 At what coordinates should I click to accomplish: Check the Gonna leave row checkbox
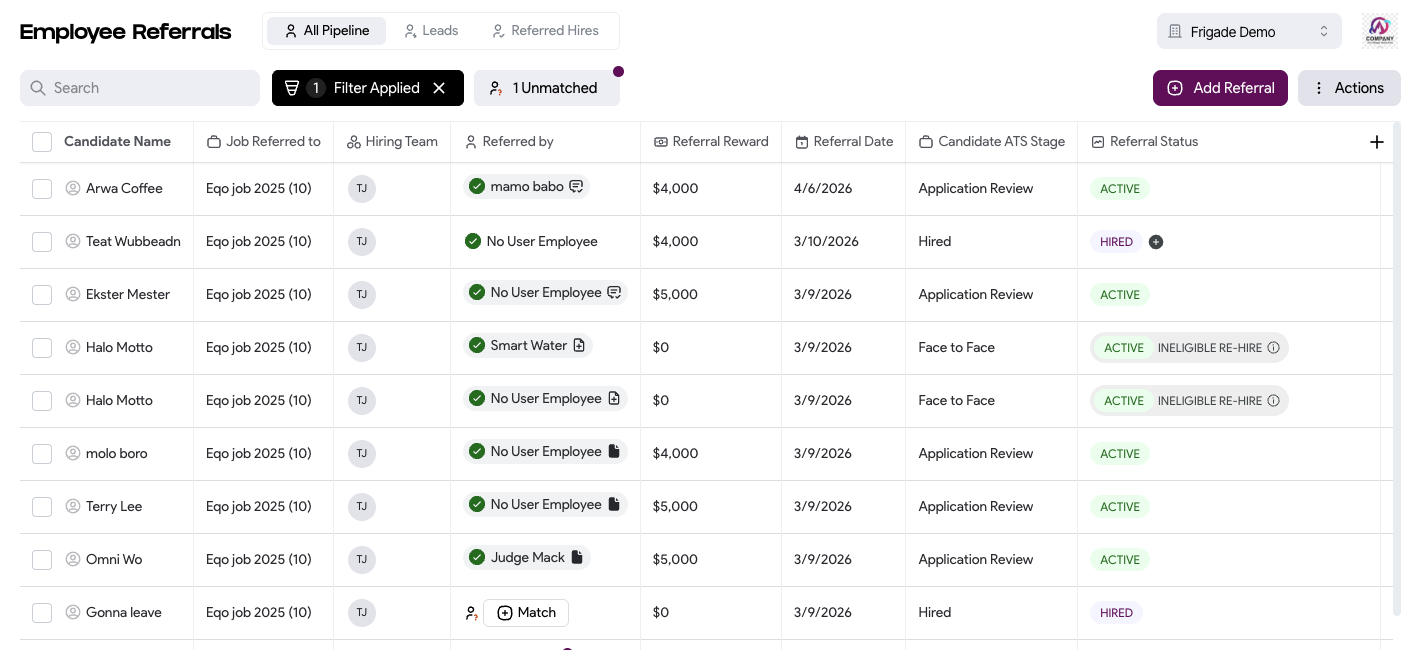42,612
